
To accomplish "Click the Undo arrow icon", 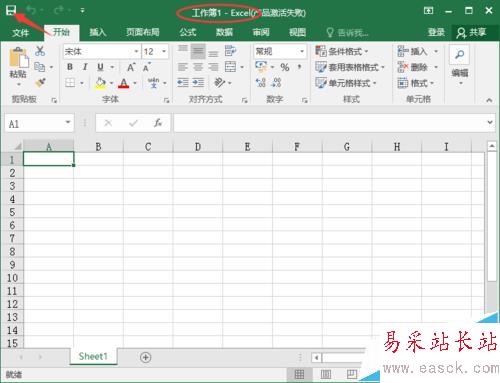I will pyautogui.click(x=31, y=10).
